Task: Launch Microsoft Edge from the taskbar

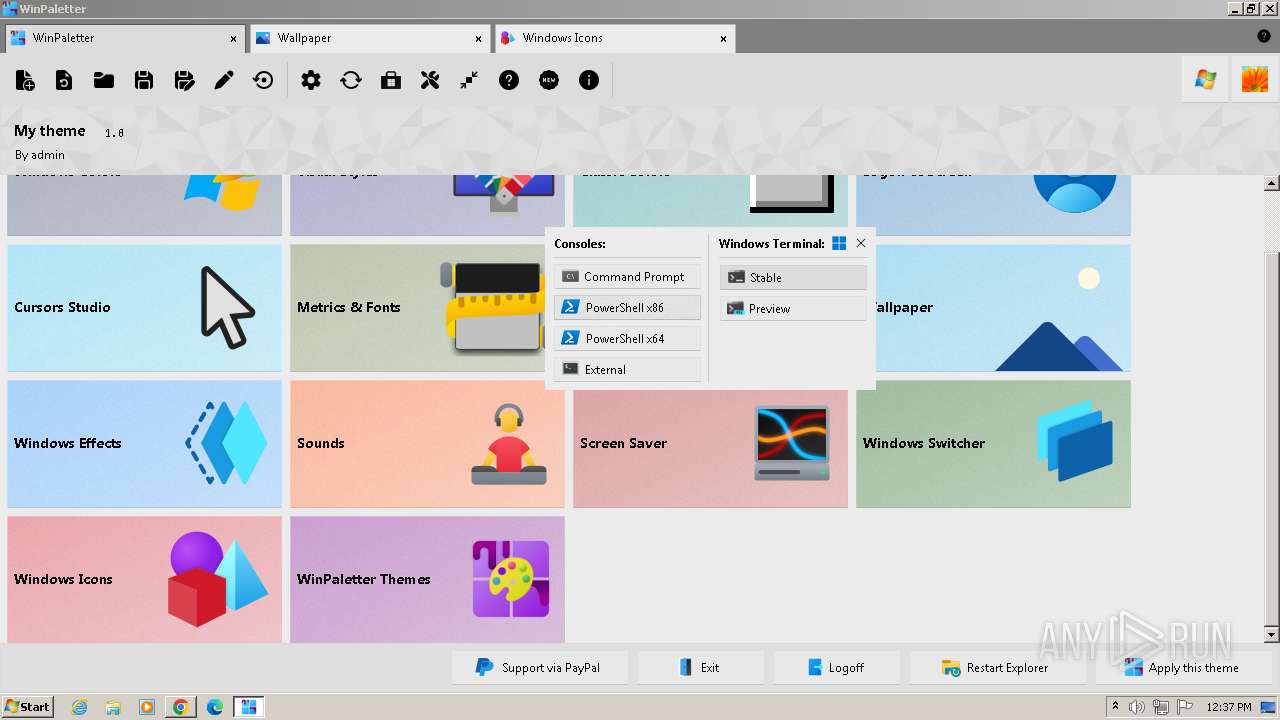Action: (x=215, y=707)
